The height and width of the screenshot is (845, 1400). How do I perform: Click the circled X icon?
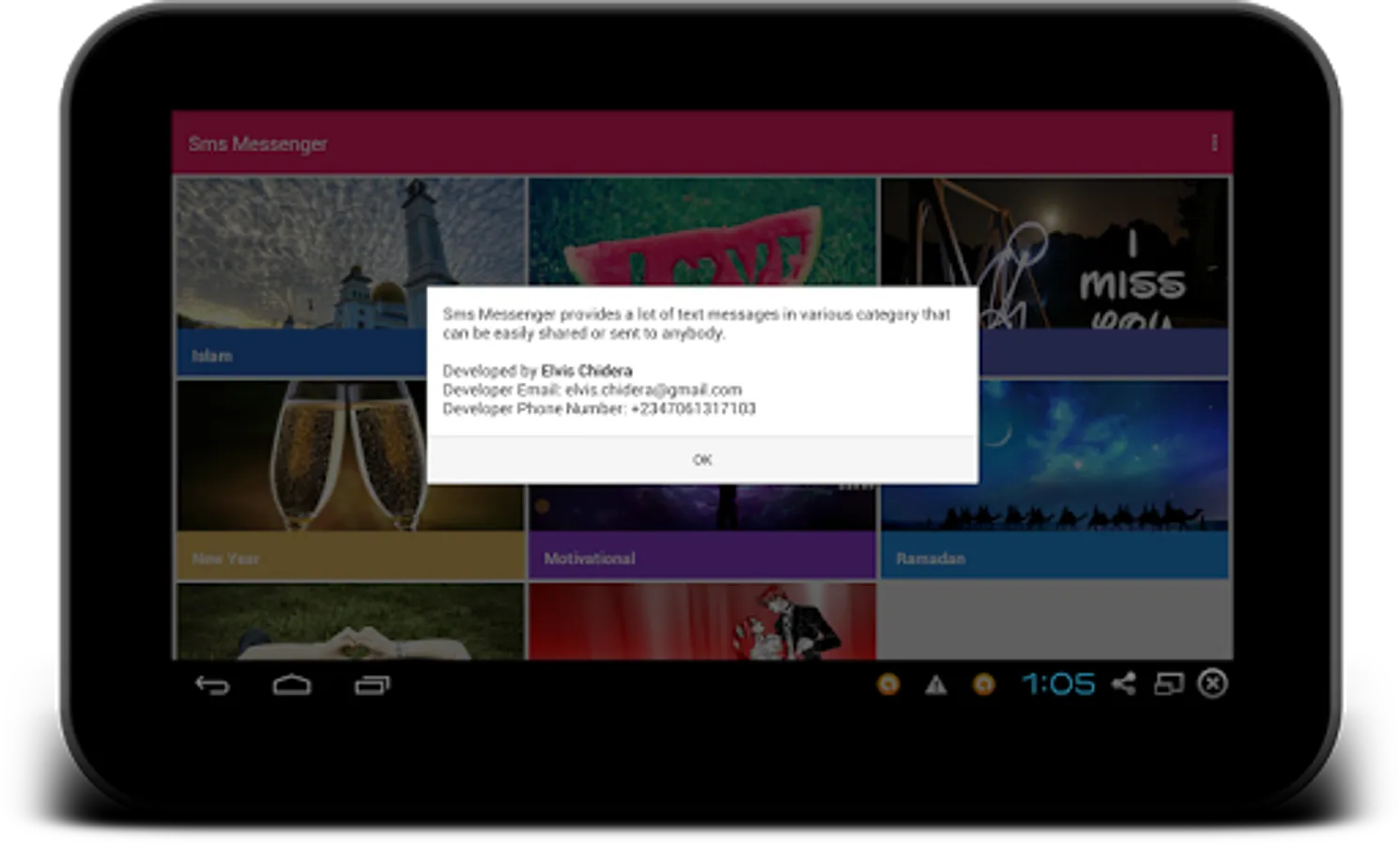[x=1212, y=684]
